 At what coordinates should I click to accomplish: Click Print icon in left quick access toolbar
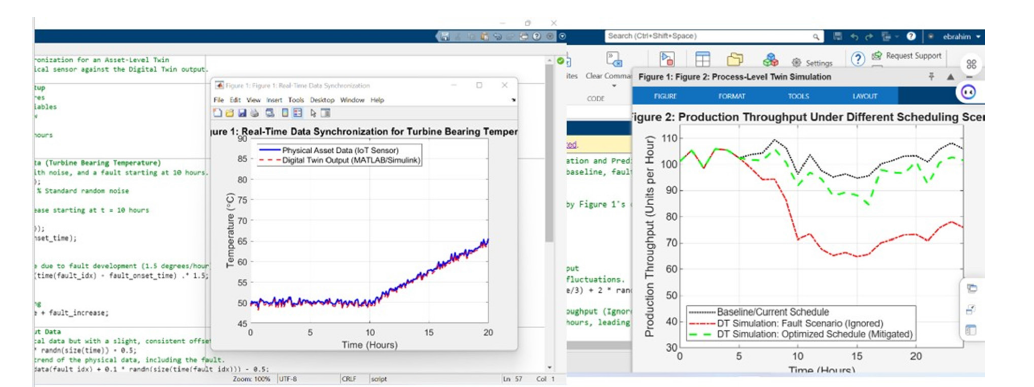pyautogui.click(x=524, y=36)
